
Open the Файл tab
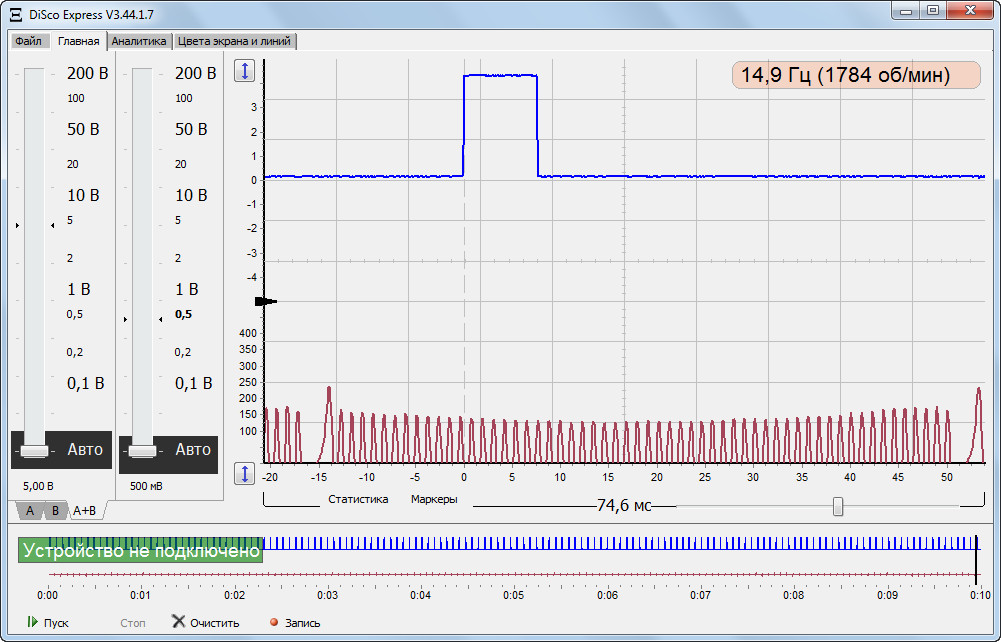click(29, 41)
